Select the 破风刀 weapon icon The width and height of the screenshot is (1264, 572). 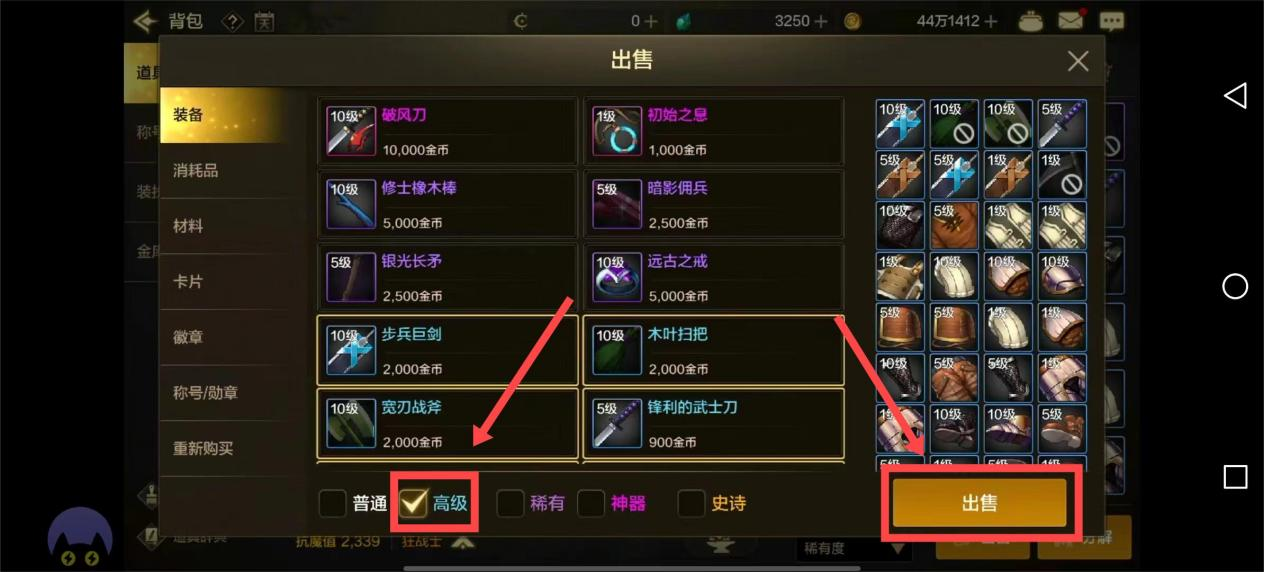(x=351, y=131)
